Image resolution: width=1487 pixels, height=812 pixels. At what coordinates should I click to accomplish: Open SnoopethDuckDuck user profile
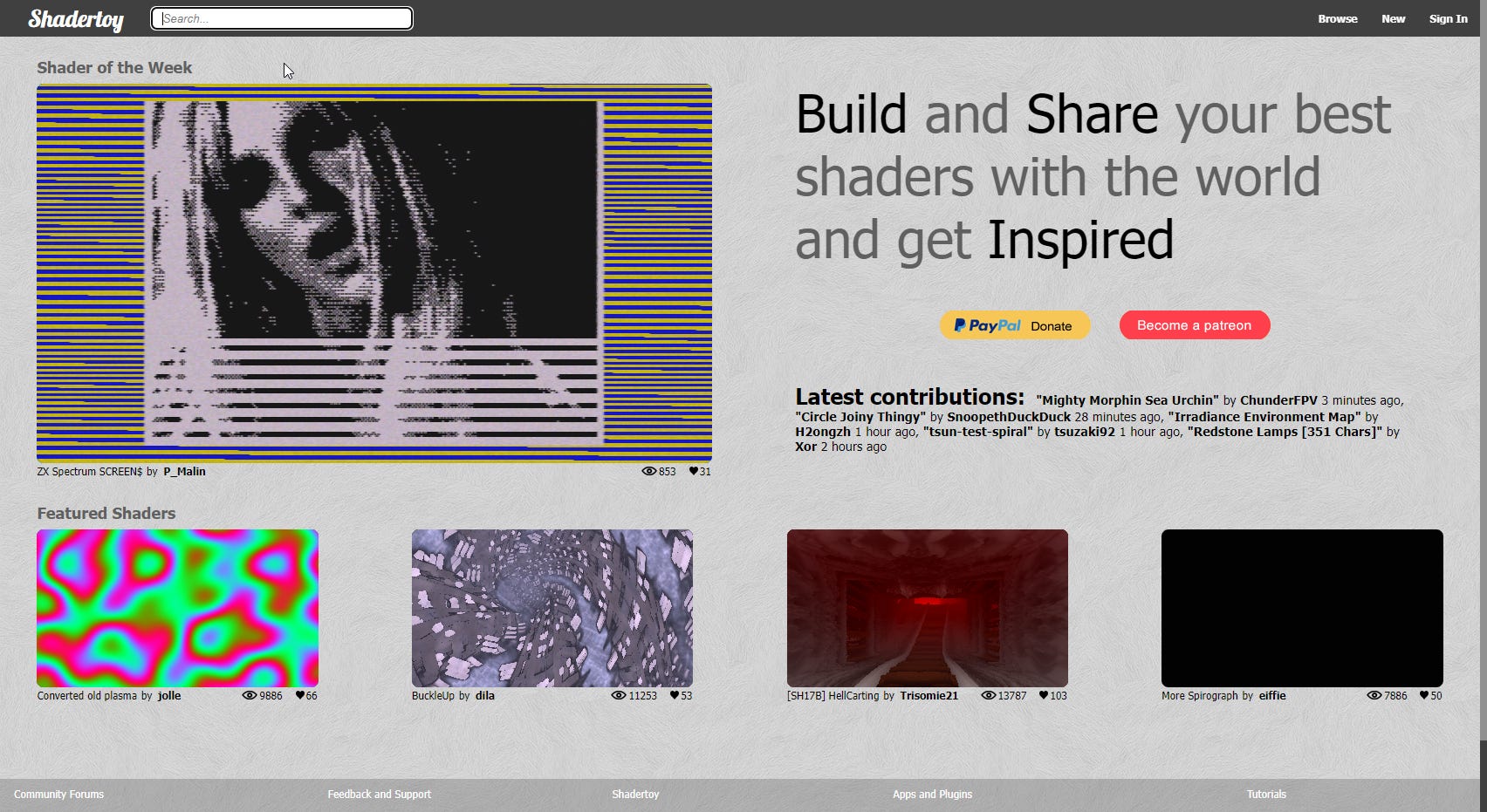(x=1009, y=417)
